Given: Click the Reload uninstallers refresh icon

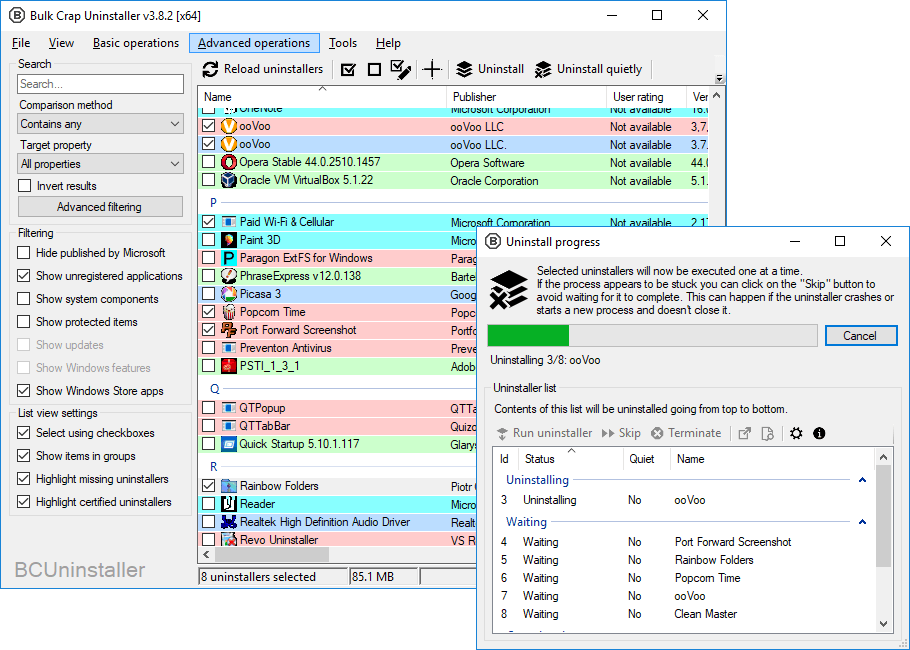Looking at the screenshot, I should coord(210,70).
